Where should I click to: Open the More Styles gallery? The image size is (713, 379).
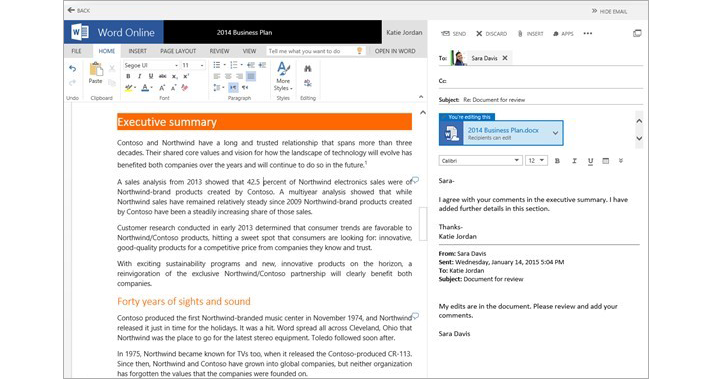283,76
